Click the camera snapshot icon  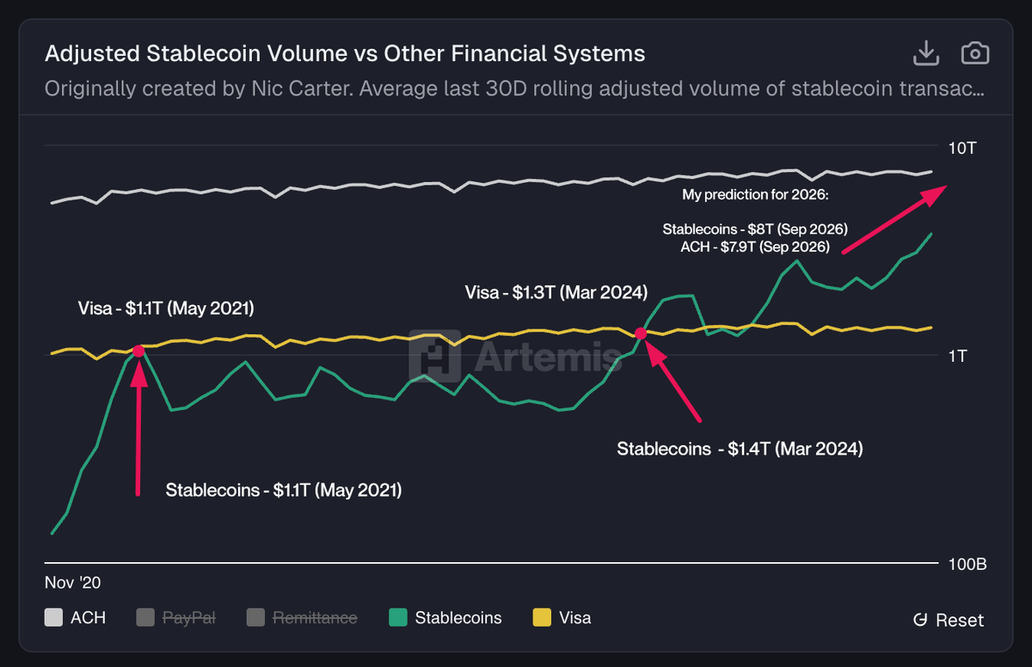974,53
